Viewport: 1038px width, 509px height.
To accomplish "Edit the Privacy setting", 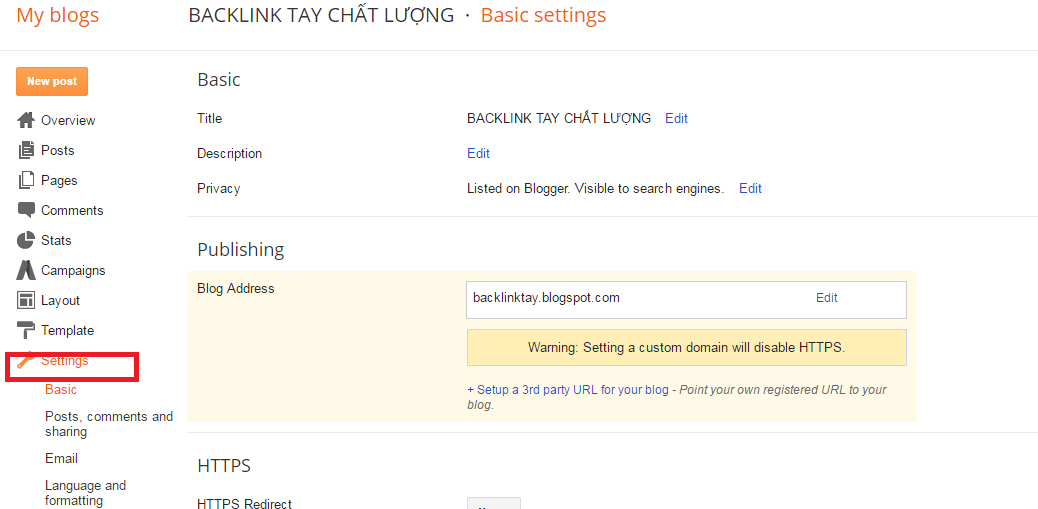I will [751, 189].
